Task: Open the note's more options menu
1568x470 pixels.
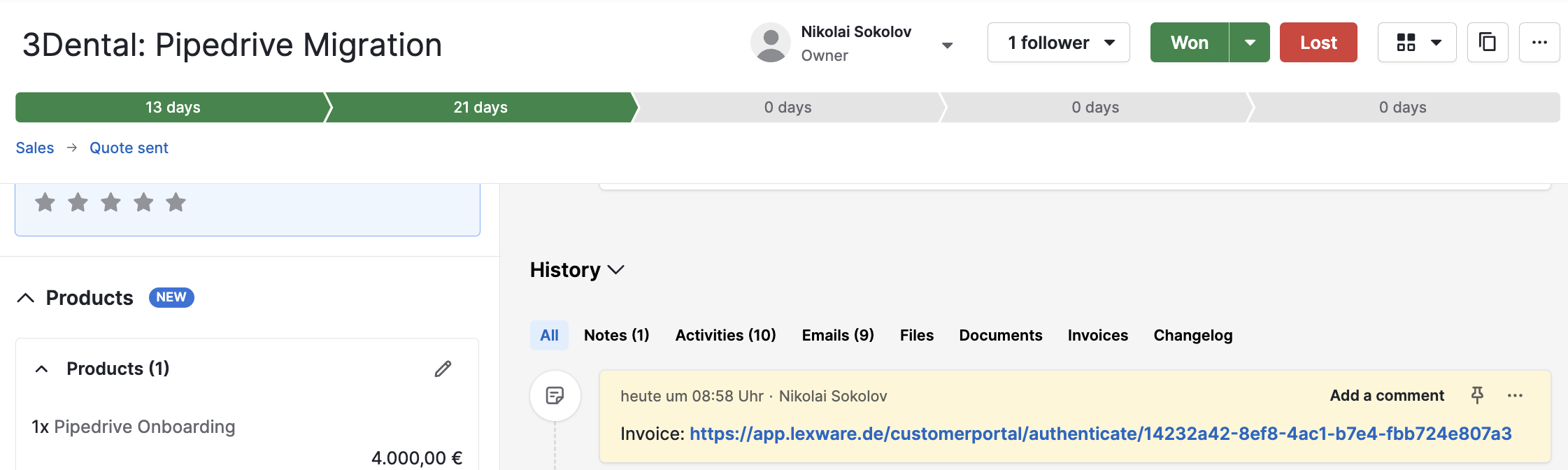Action: pyautogui.click(x=1515, y=395)
